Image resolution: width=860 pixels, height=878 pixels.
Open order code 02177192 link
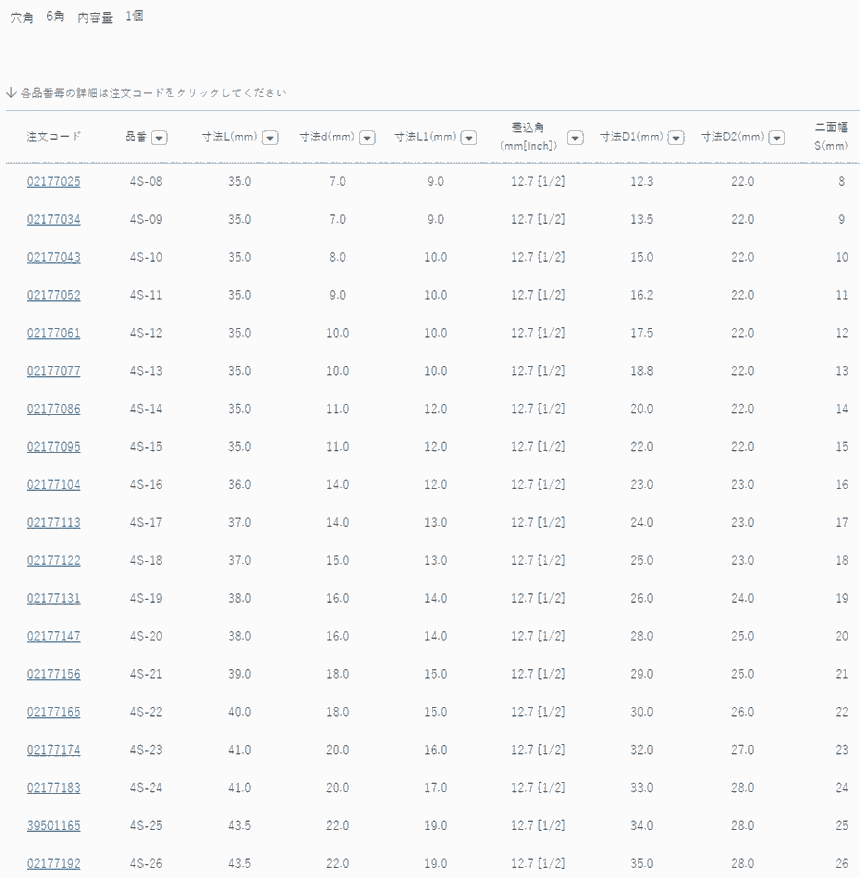pos(54,864)
